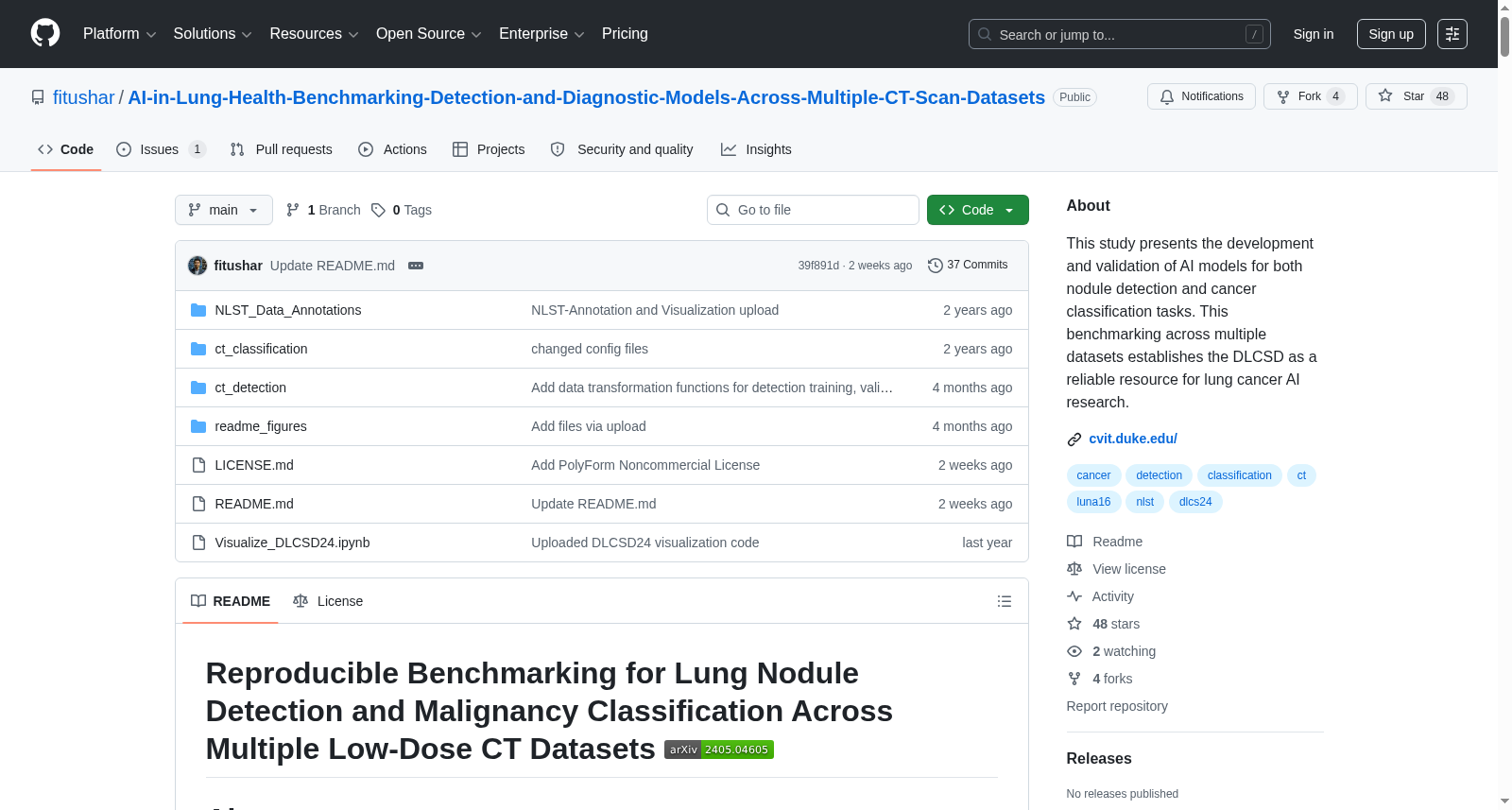The width and height of the screenshot is (1512, 810).
Task: Open the cvit.duke.edu/ website link
Action: pos(1133,439)
